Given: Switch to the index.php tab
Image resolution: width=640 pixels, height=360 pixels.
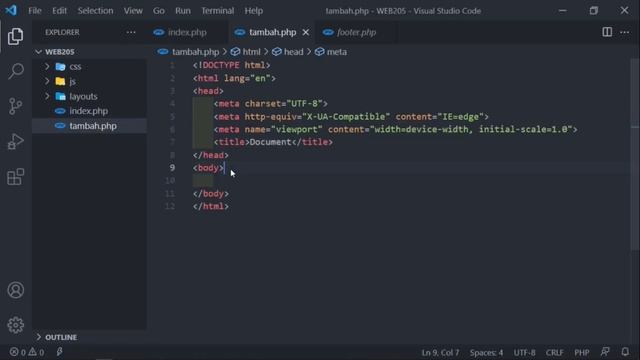Looking at the screenshot, I should tap(187, 32).
